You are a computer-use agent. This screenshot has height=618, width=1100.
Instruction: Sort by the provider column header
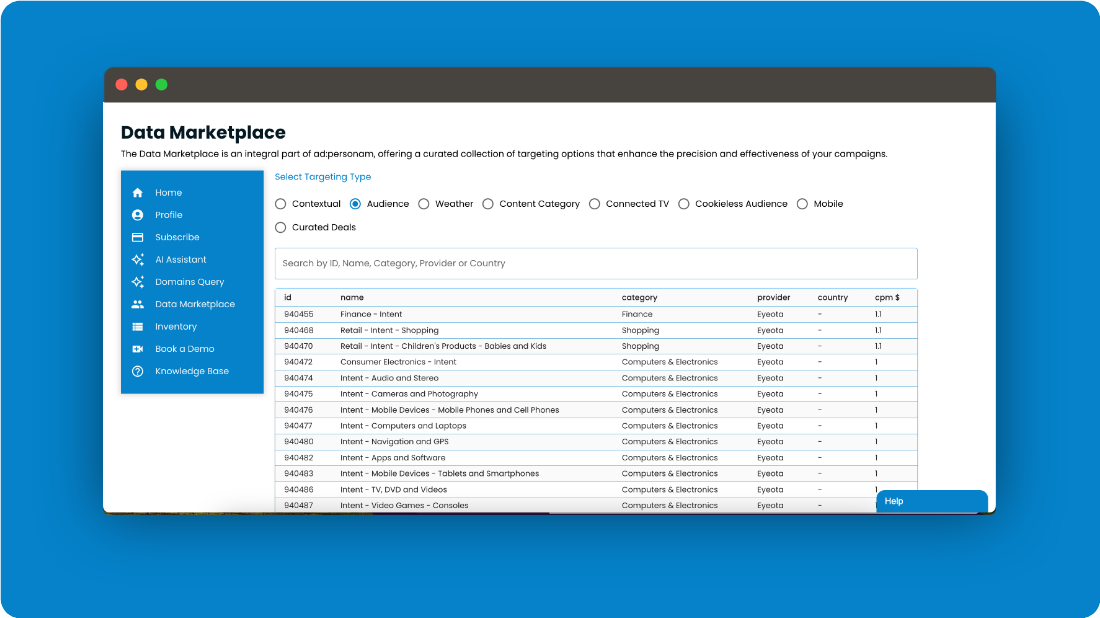[x=773, y=297]
